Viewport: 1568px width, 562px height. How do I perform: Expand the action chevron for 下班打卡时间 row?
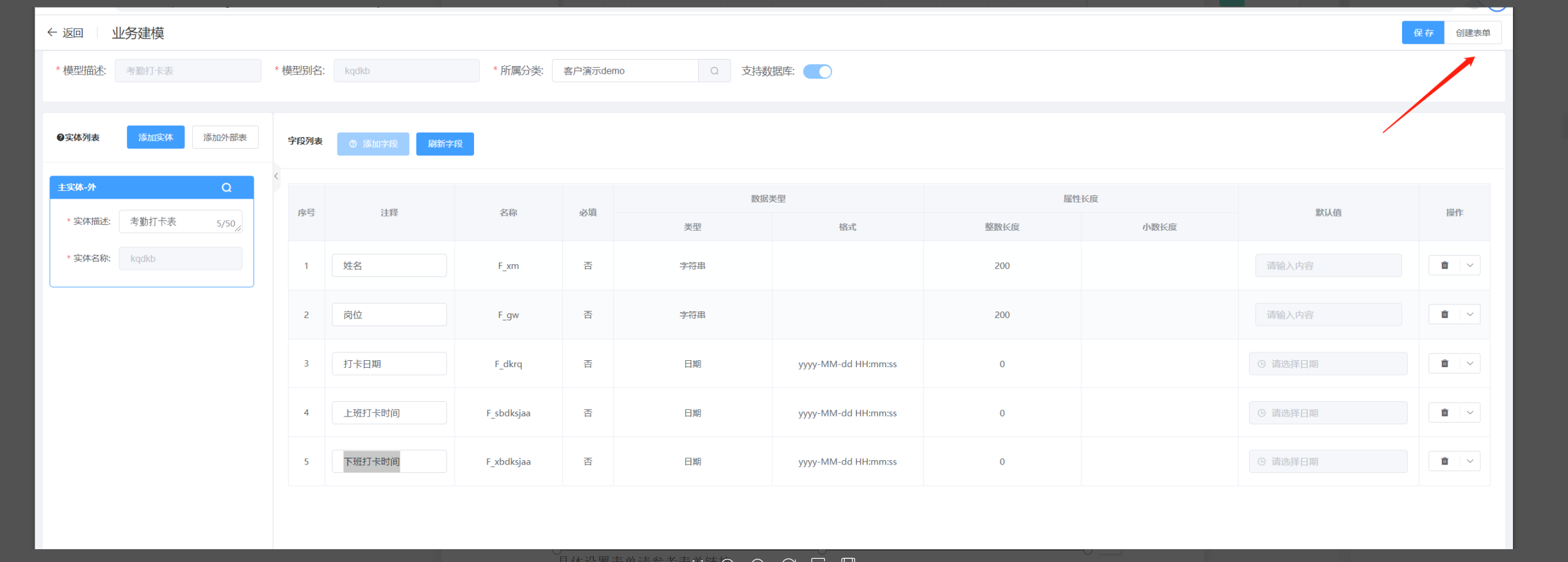[1470, 461]
